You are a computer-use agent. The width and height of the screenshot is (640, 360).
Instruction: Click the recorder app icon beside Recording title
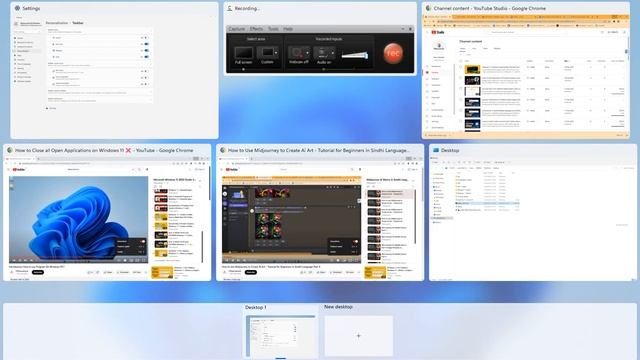click(x=230, y=8)
